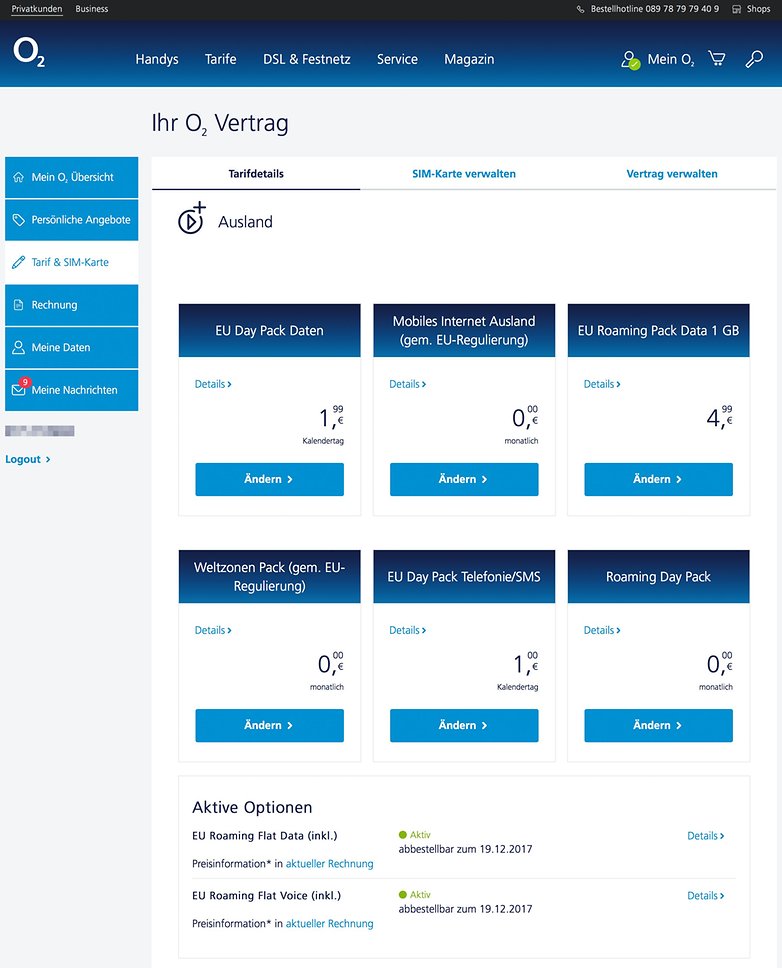Viewport: 782px width, 968px height.
Task: Click the Shops text link
Action: point(759,9)
